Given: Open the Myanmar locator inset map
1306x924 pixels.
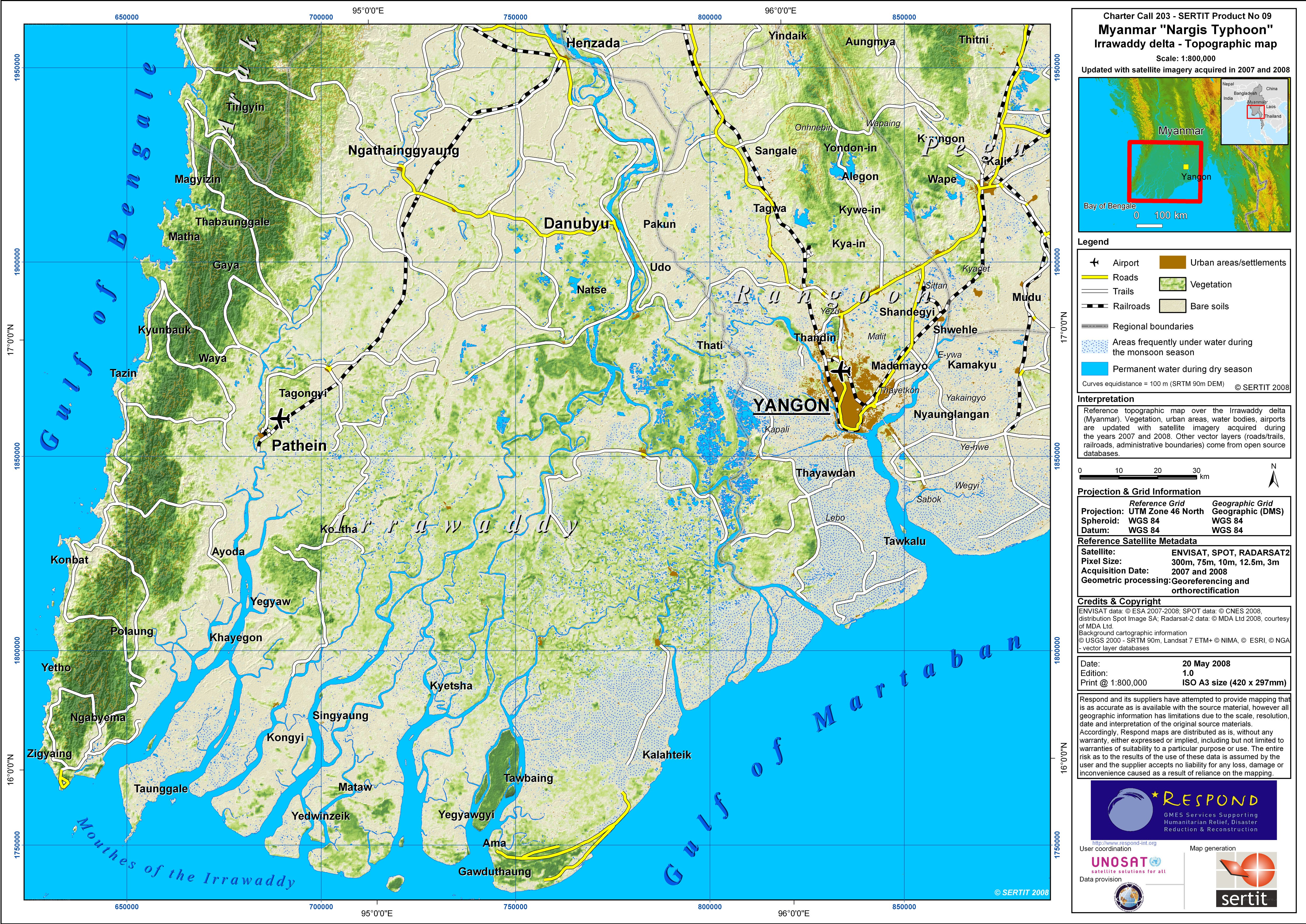Looking at the screenshot, I should tap(1184, 154).
